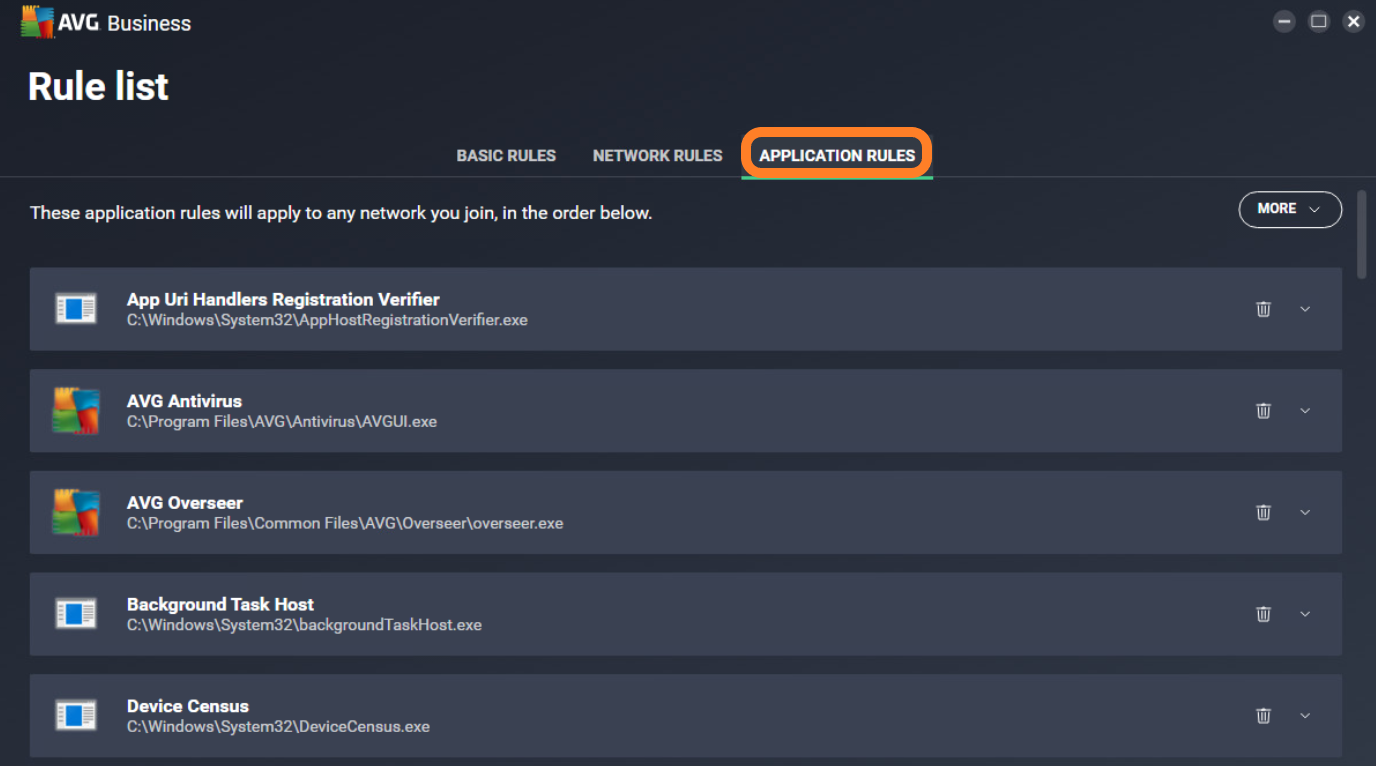Click the Device Census application icon

(76, 716)
